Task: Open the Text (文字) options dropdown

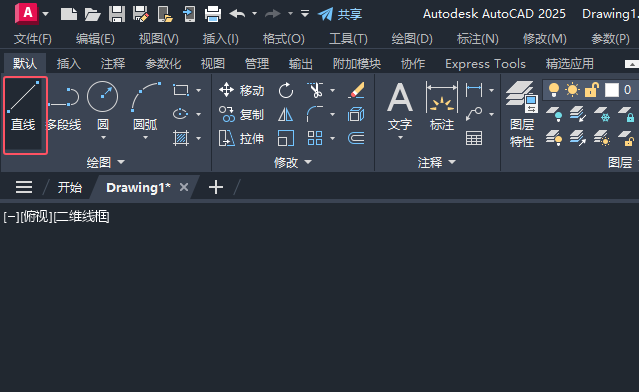Action: click(x=400, y=138)
